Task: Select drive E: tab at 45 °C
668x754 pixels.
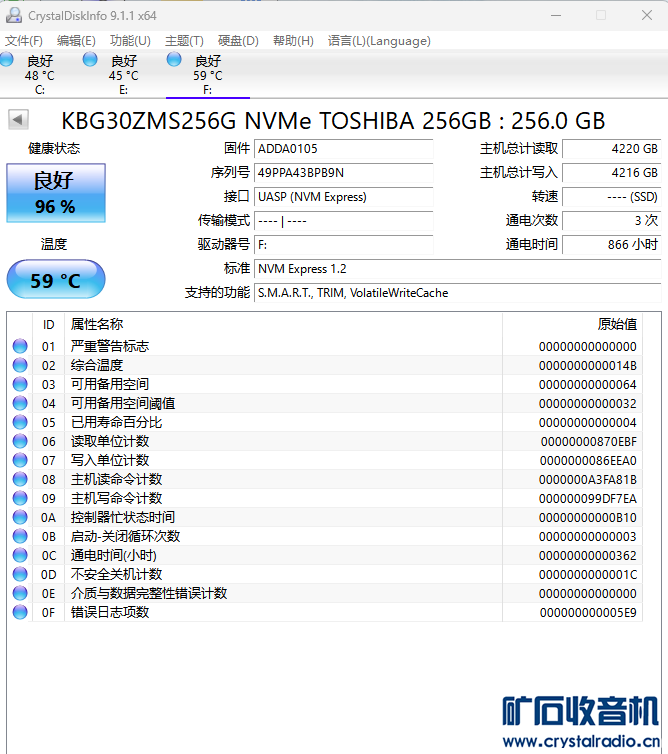Action: (x=124, y=75)
